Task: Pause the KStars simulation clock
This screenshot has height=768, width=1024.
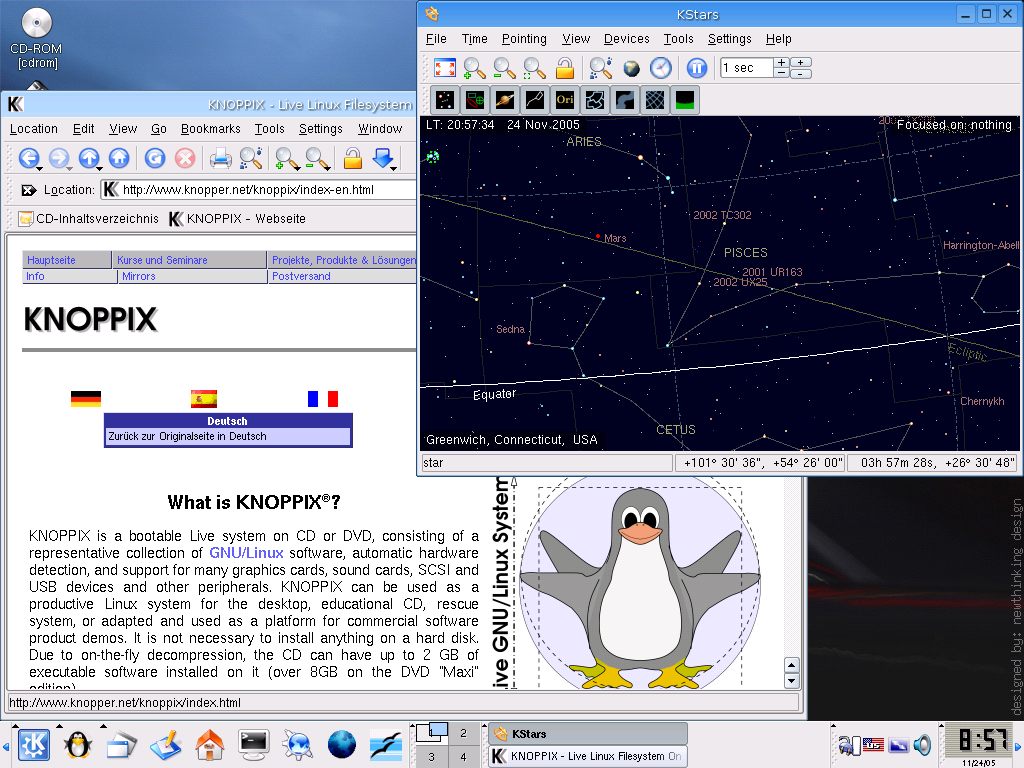Action: [697, 68]
